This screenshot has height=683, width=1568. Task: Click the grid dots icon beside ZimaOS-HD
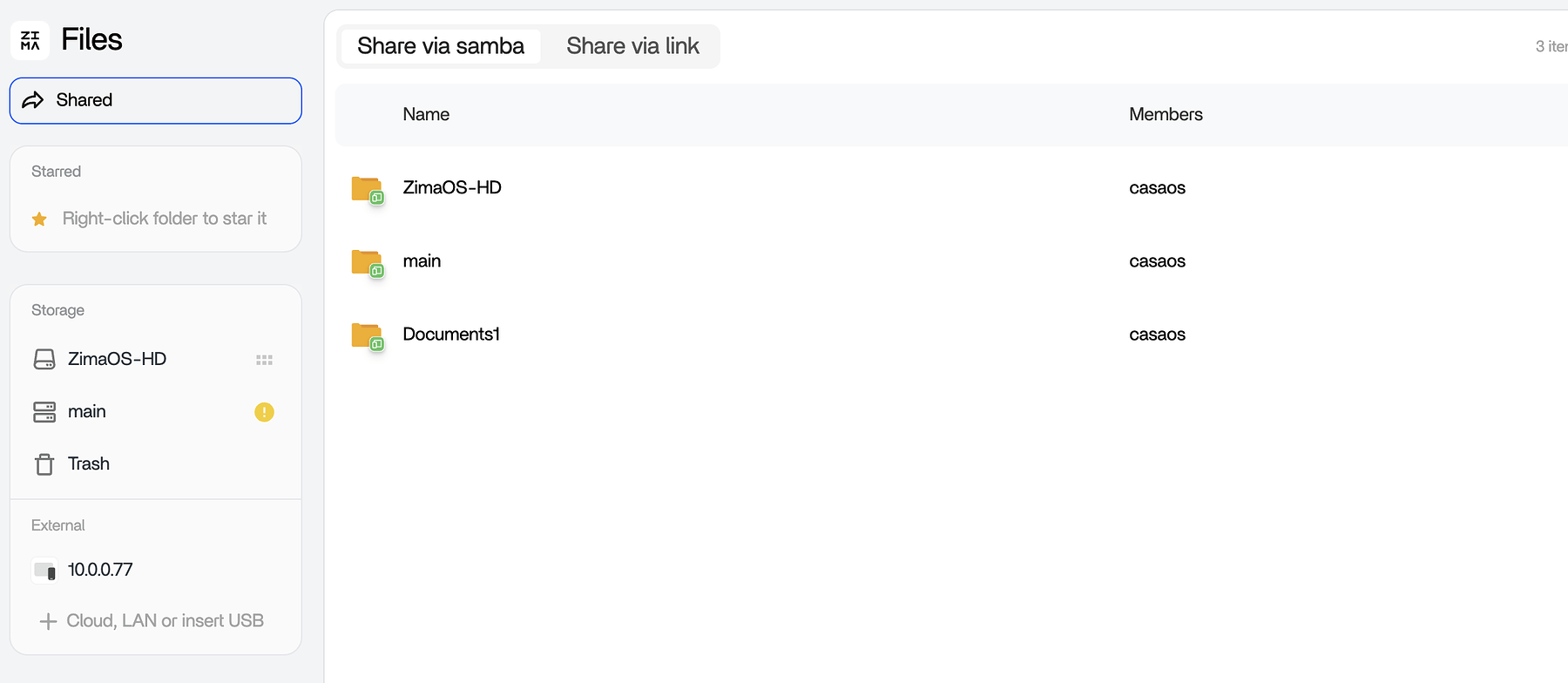[x=264, y=360]
